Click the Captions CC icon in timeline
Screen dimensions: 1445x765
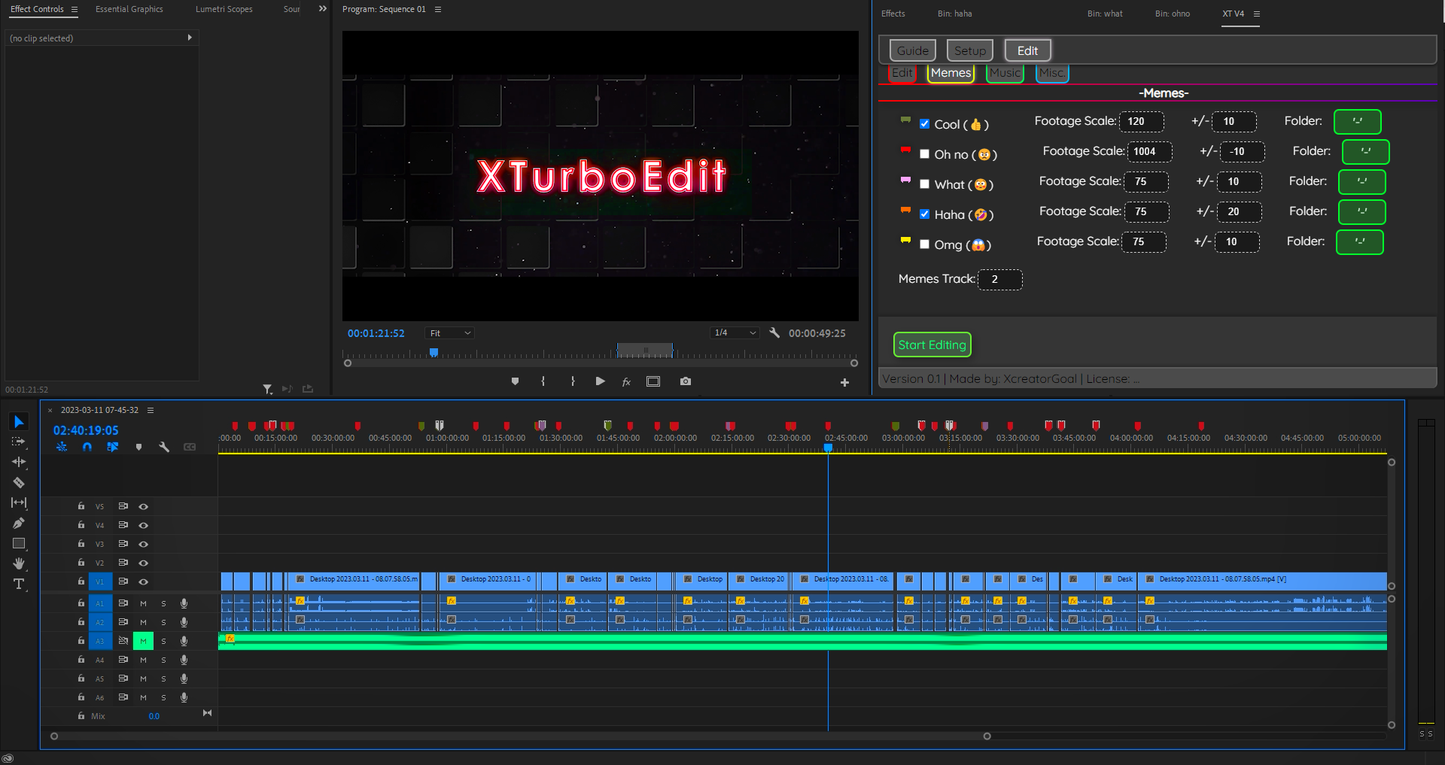[x=190, y=448]
